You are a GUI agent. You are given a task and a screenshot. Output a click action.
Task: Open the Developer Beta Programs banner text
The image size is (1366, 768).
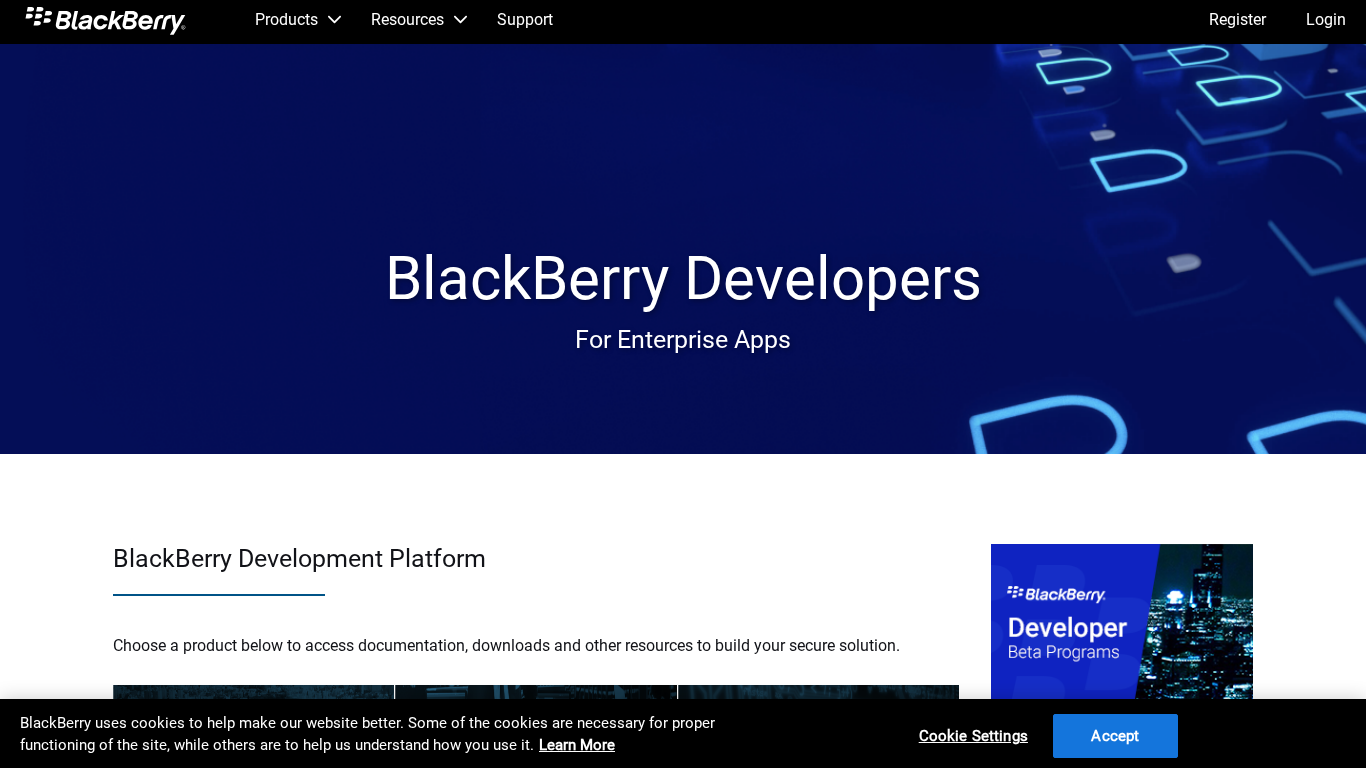click(1066, 639)
